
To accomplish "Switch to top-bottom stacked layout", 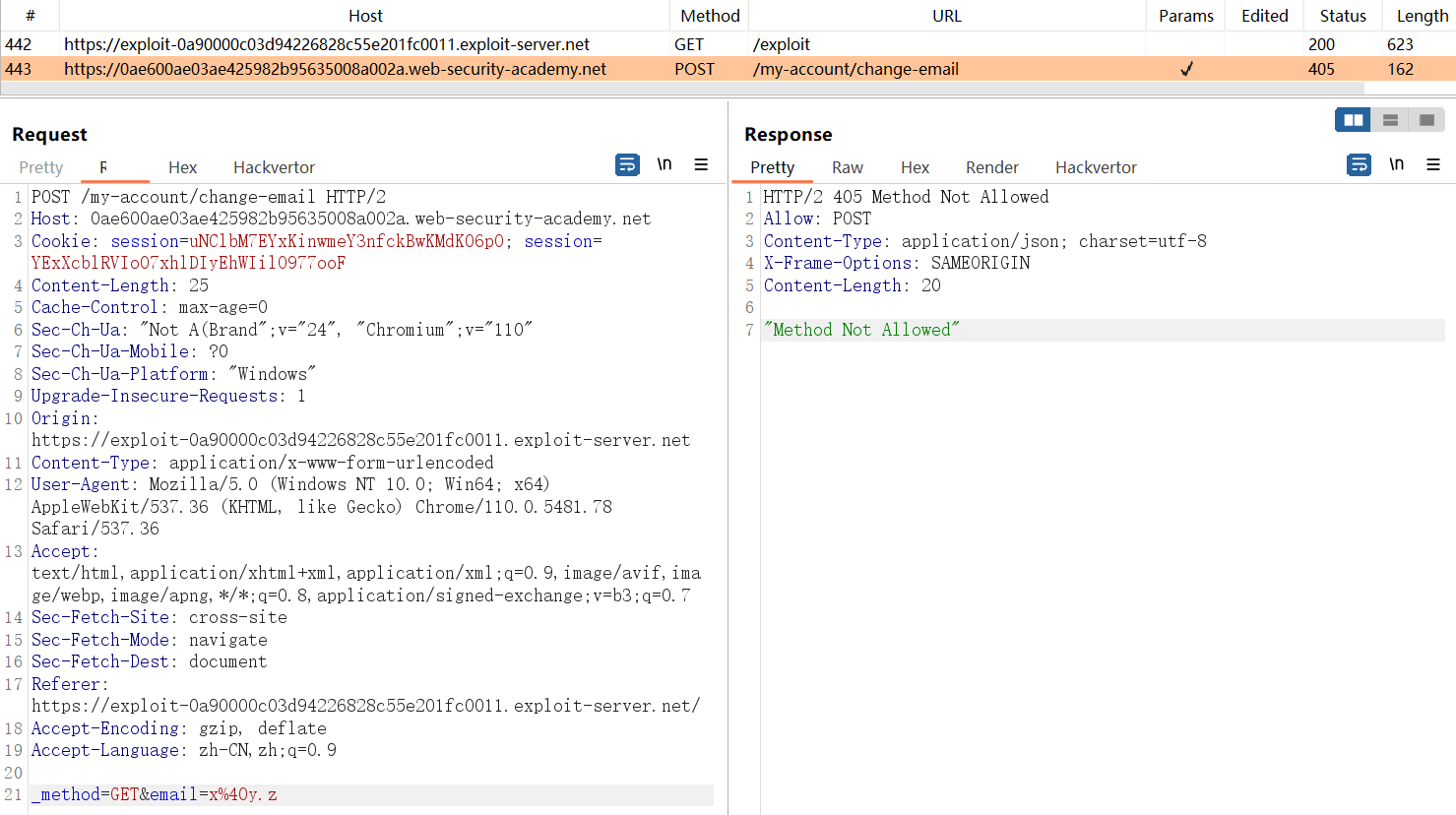I will click(1390, 120).
